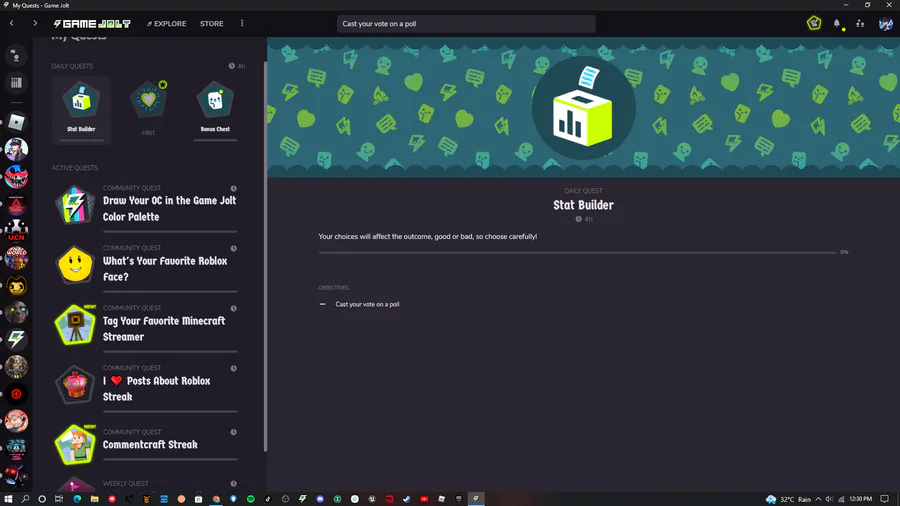Open the Commentcraft Streak quest
Viewport: 900px width, 506px height.
pos(146,444)
